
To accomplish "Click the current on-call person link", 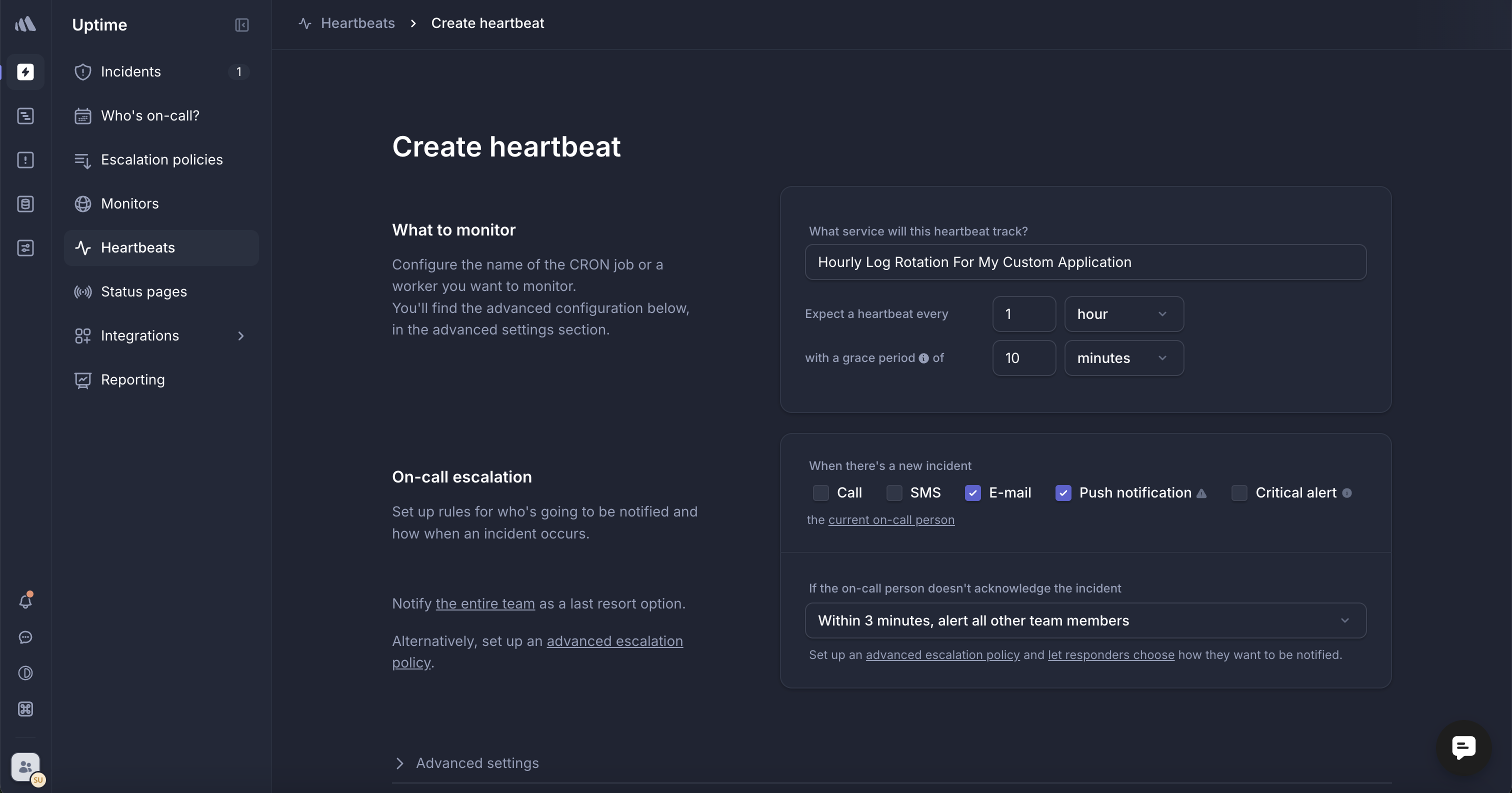I will tap(891, 520).
